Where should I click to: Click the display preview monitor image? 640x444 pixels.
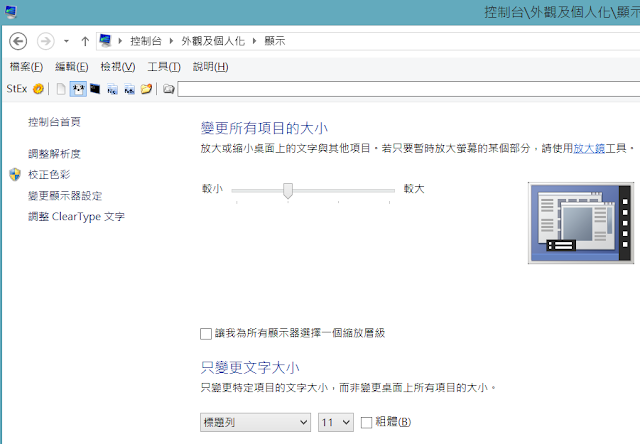[x=582, y=222]
